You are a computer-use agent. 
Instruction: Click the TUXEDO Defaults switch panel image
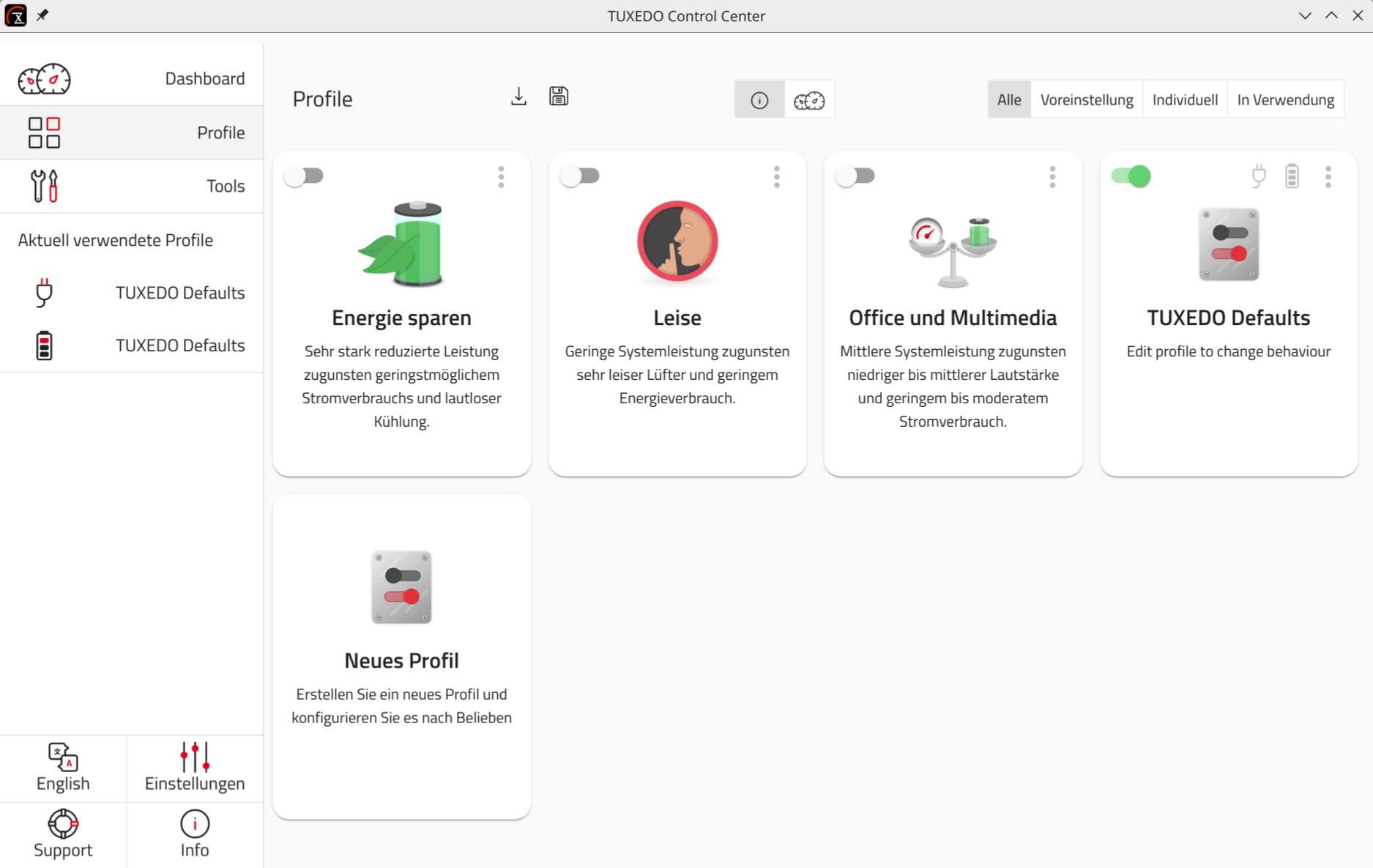[x=1229, y=244]
